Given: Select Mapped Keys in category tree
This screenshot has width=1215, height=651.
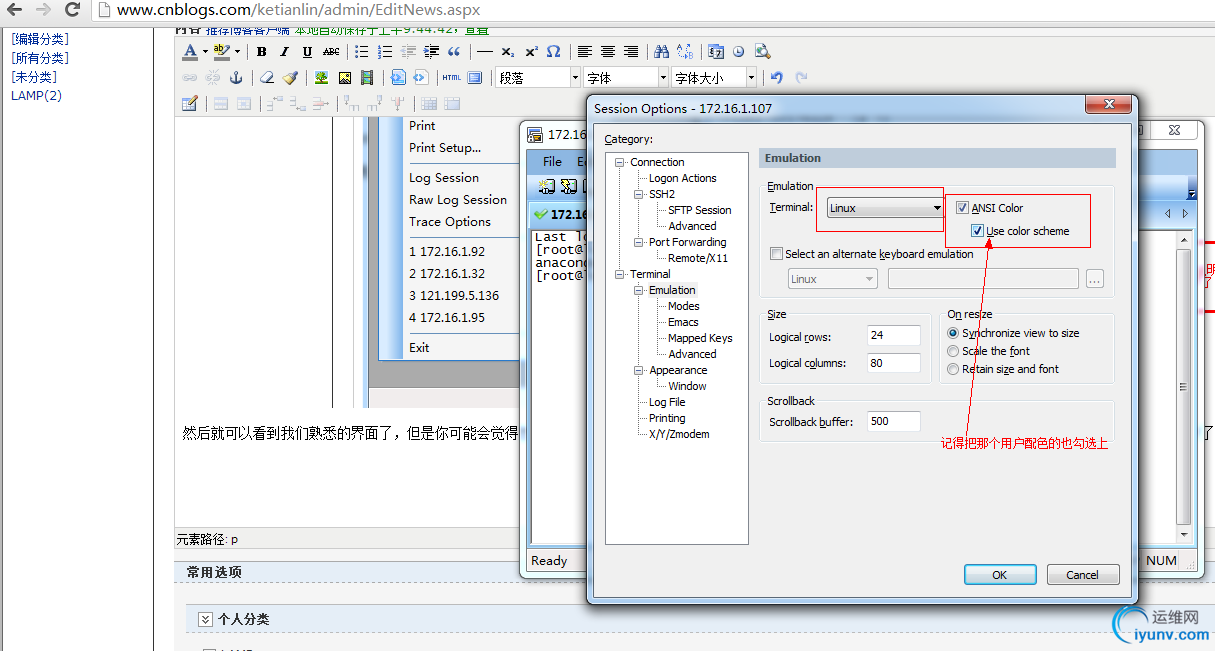Looking at the screenshot, I should pyautogui.click(x=700, y=338).
